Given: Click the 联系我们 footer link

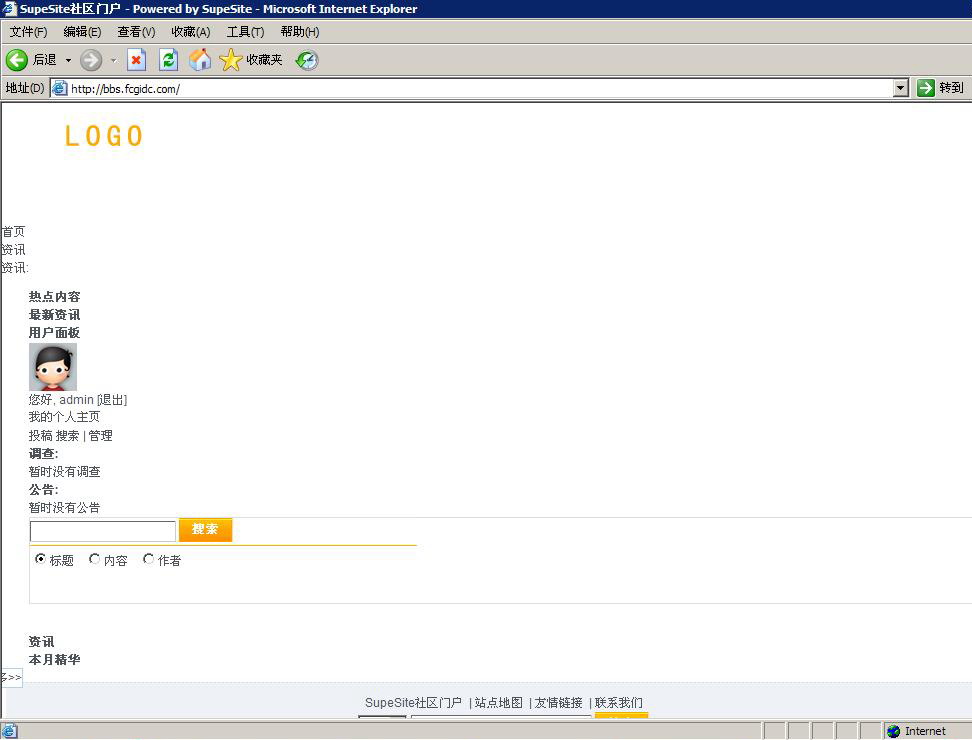Looking at the screenshot, I should pyautogui.click(x=619, y=703).
